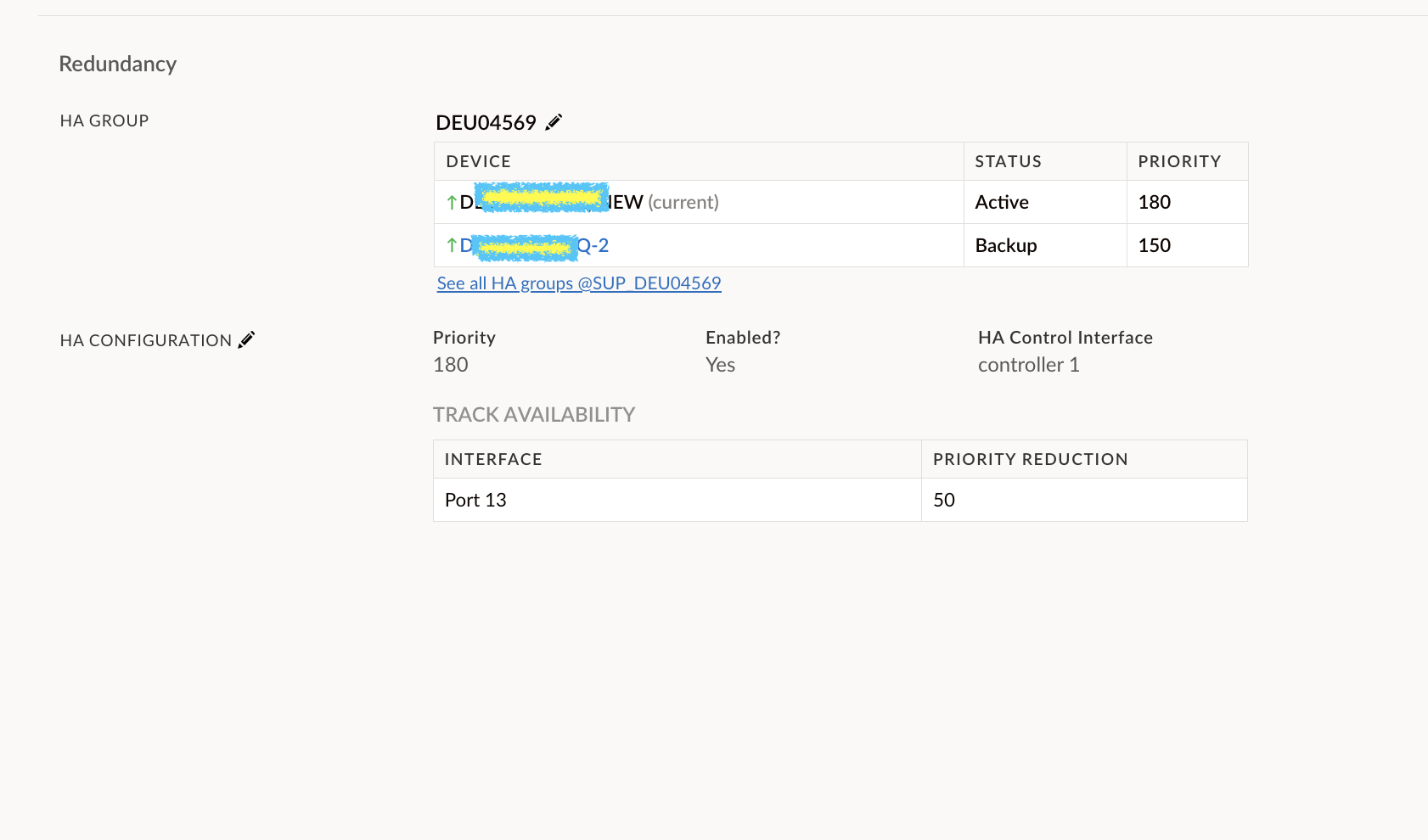Click the PRIORITY column header in HA group table
Viewport: 1428px width, 840px height.
1179,161
